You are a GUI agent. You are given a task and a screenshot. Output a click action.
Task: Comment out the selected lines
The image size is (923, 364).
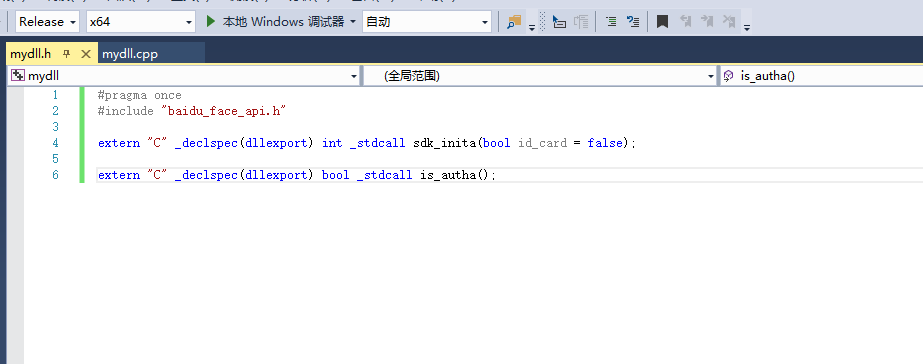click(x=612, y=22)
